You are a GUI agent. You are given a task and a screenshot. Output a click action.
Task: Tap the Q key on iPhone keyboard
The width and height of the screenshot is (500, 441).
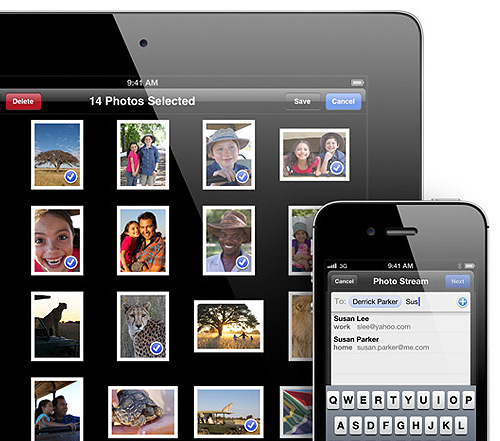(x=333, y=399)
